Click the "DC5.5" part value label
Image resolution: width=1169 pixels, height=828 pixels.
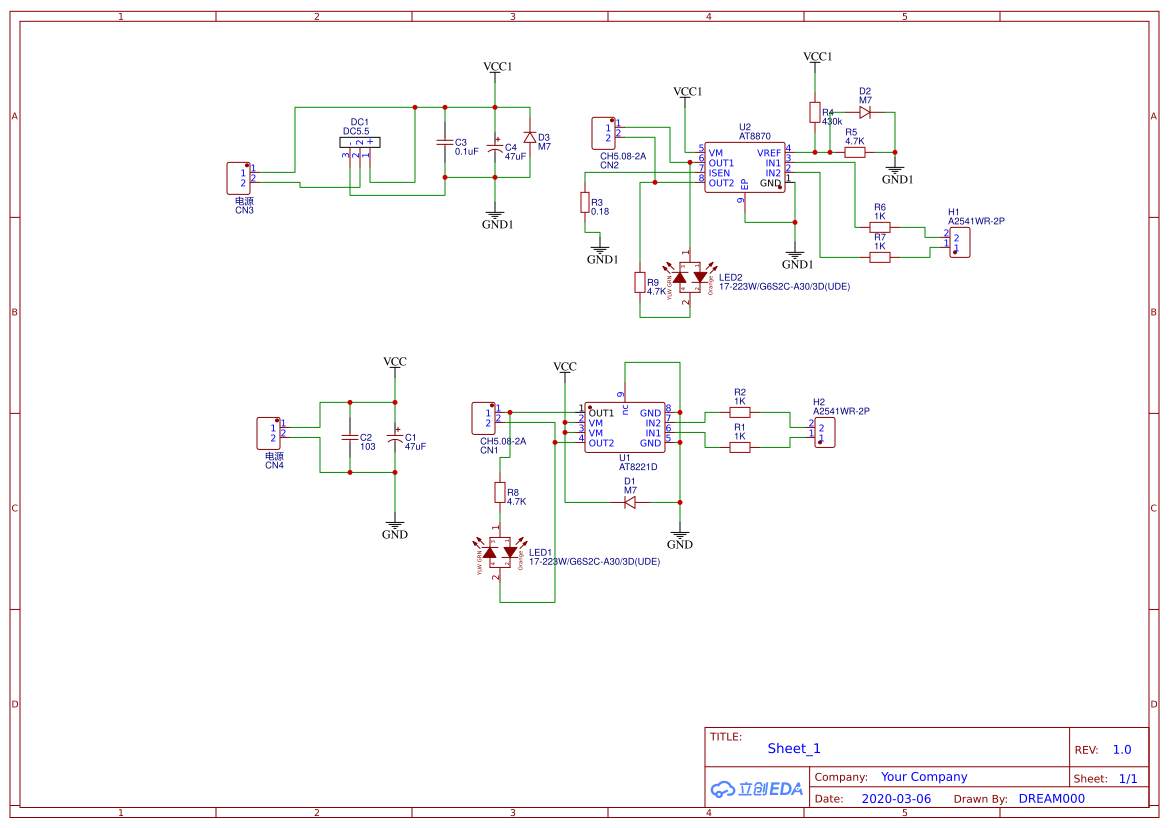356,131
